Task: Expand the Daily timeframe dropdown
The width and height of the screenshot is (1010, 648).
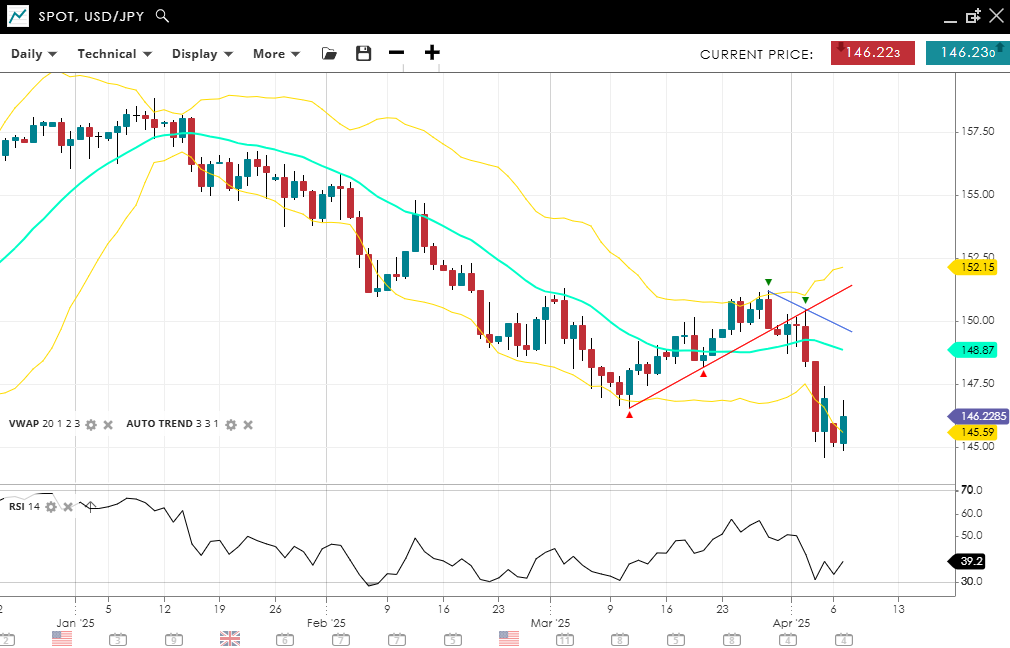Action: (34, 54)
